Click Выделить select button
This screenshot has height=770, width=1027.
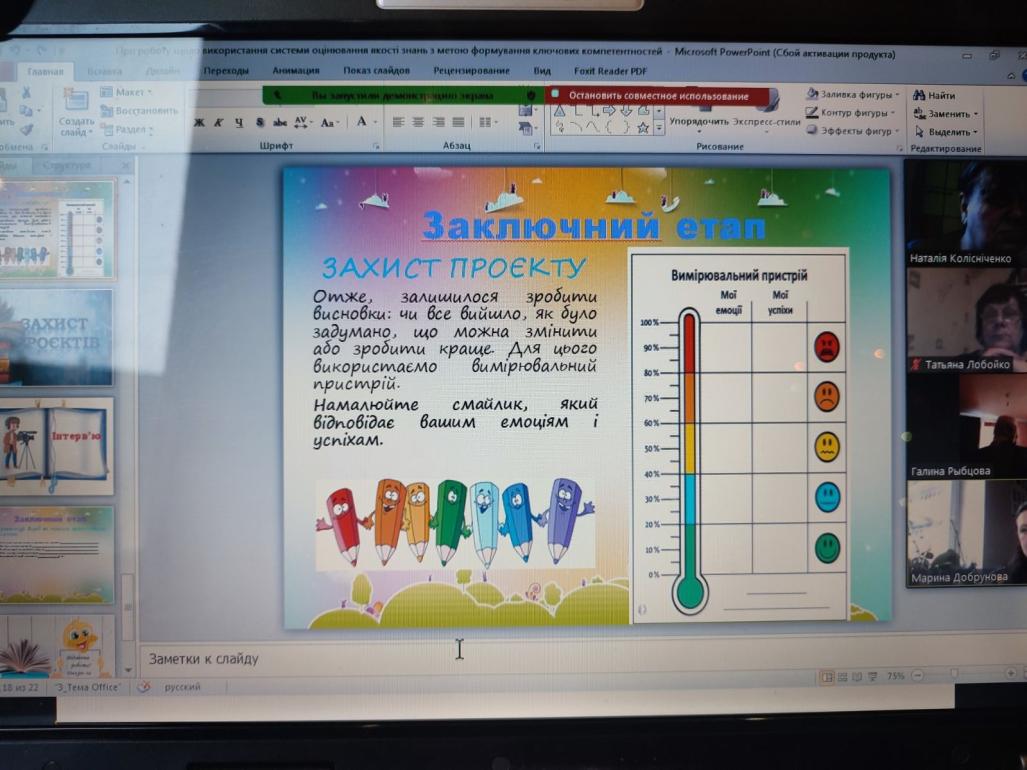(x=945, y=132)
